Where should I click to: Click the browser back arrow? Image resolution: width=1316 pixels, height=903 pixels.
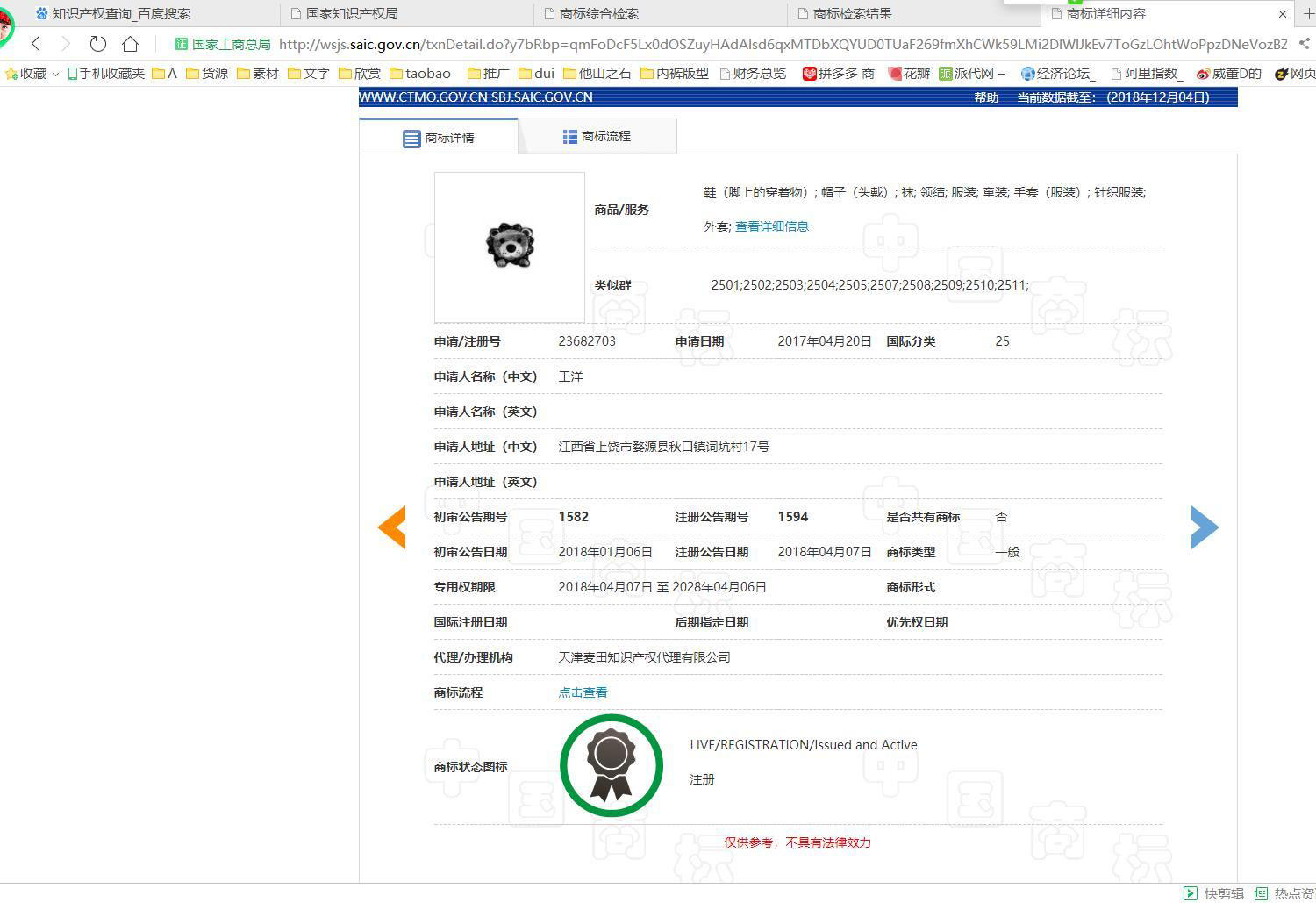[x=34, y=43]
